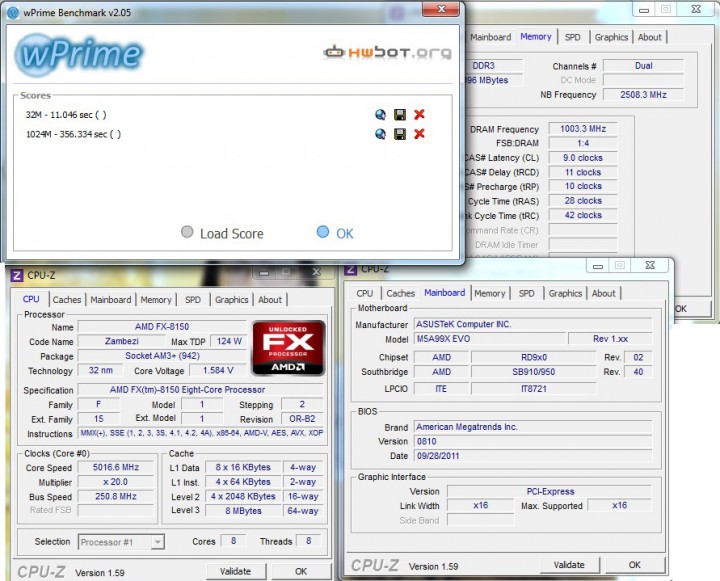Click CPU-Z icon in the Mainboard window title bar
720x581 pixels.
pyautogui.click(x=350, y=269)
